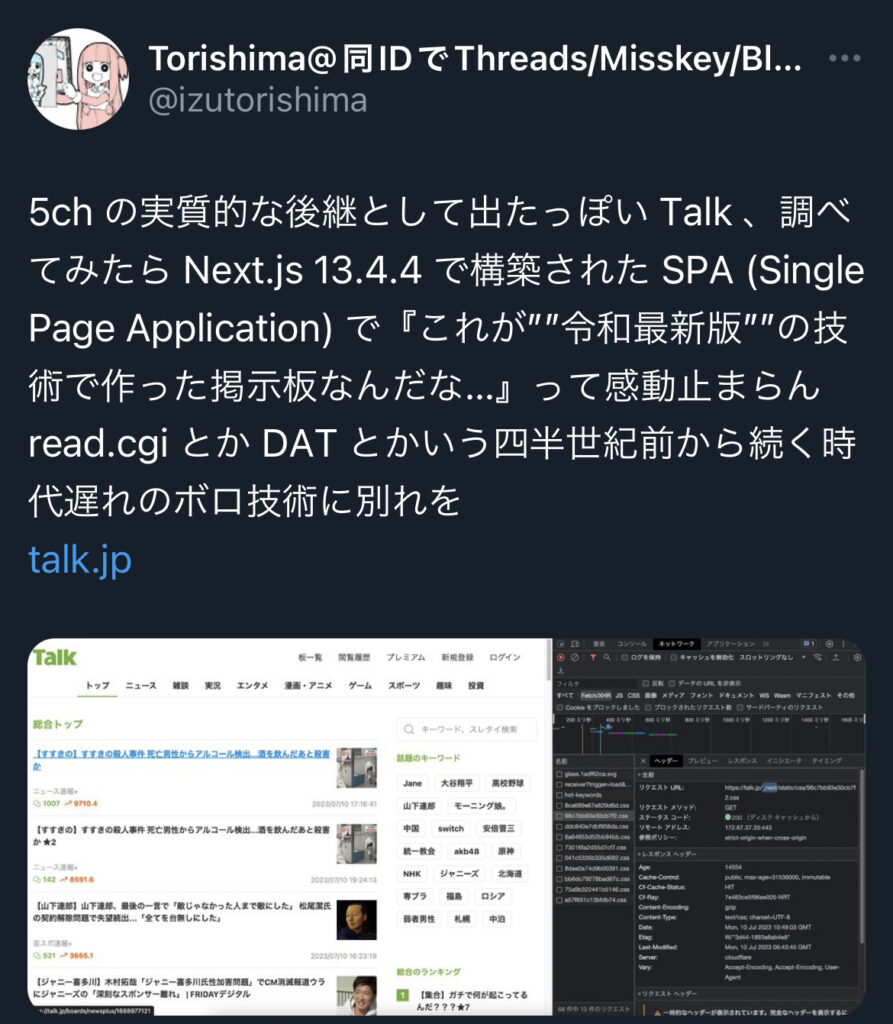The width and height of the screenshot is (893, 1024).
Task: Click the keyword search field on Talk
Action: pyautogui.click(x=466, y=729)
